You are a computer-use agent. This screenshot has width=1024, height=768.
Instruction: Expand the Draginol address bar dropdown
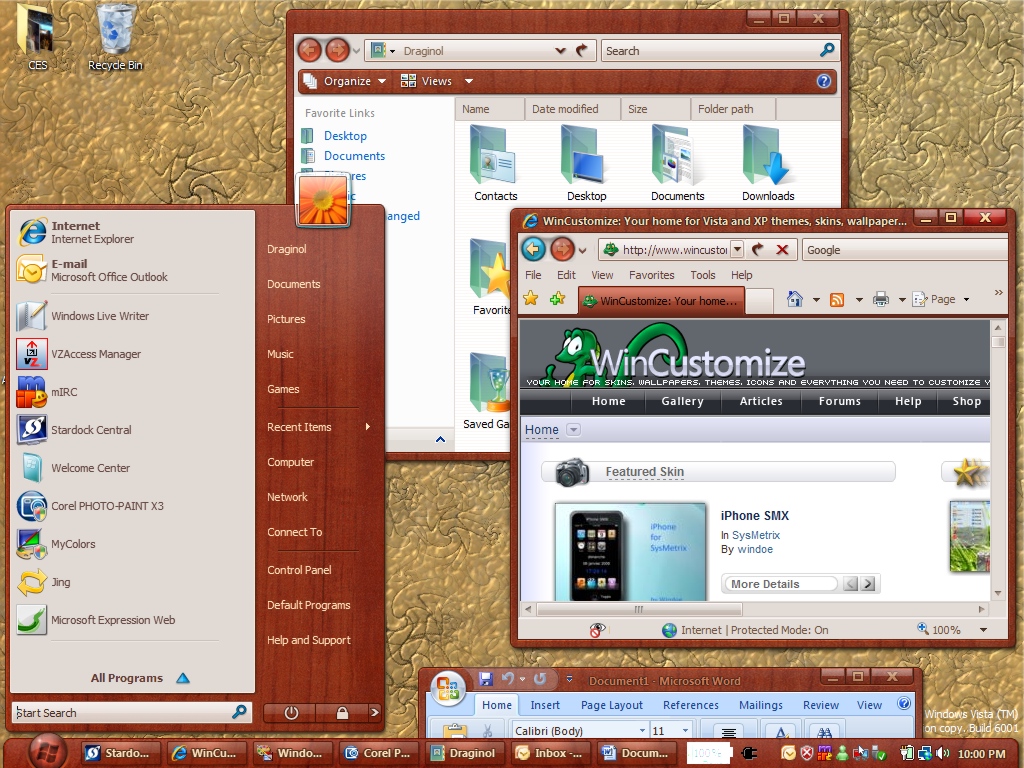[x=560, y=50]
